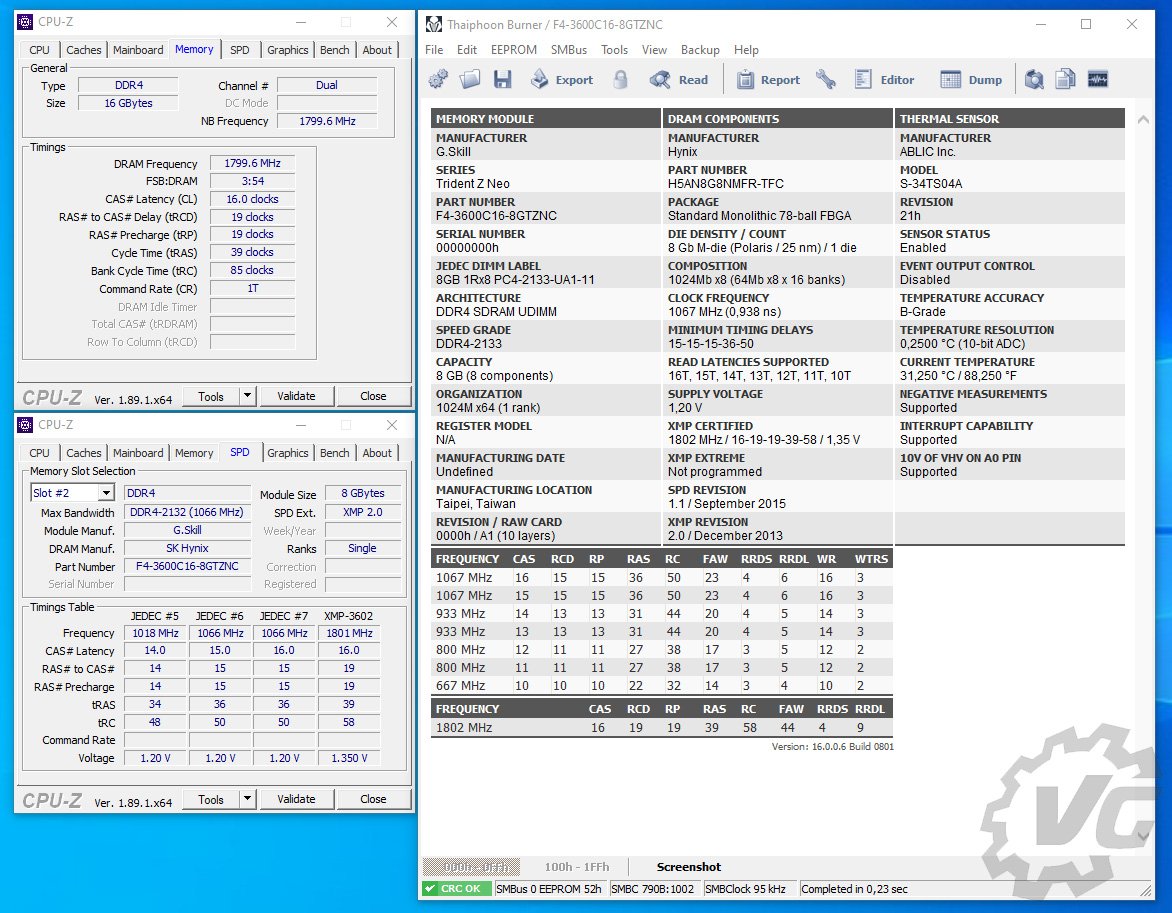This screenshot has height=913, width=1172.
Task: Switch to Mainboard tab in CPU-Z Memory window
Action: [138, 50]
